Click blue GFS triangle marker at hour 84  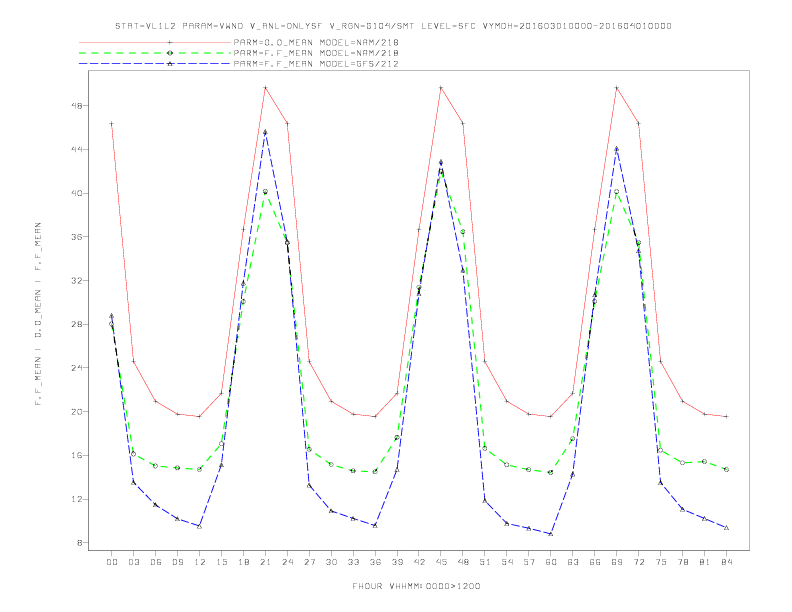pos(726,528)
